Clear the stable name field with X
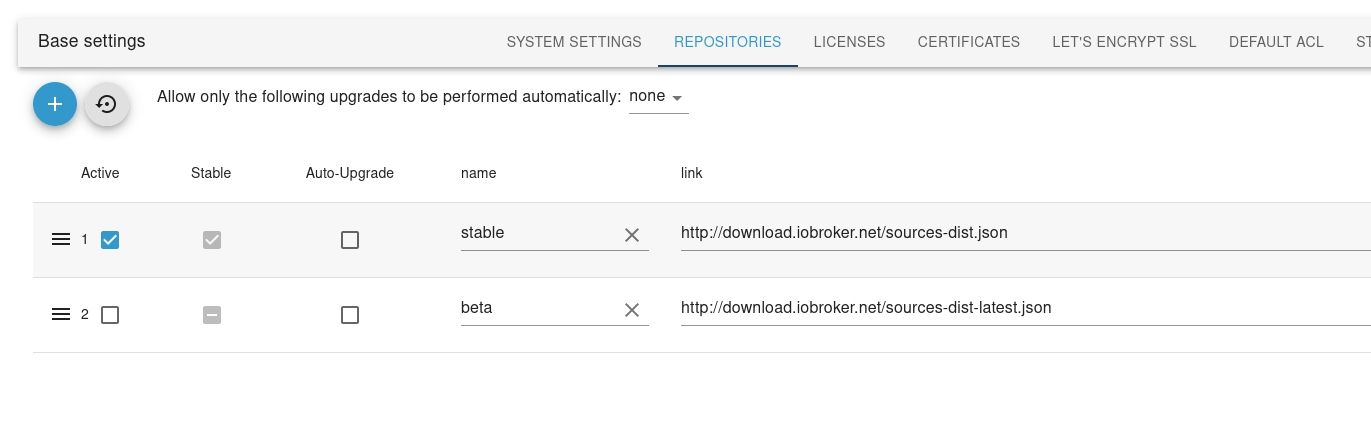This screenshot has width=1371, height=444. (x=632, y=235)
